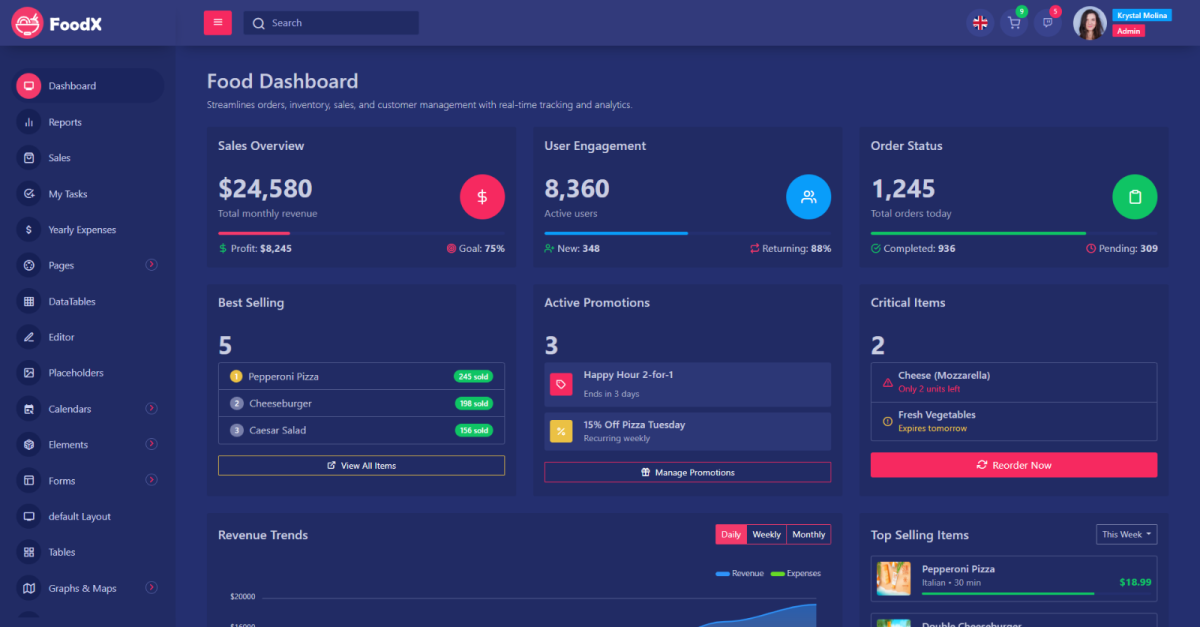1200x627 pixels.
Task: Select the Daily revenue trend option
Action: (x=731, y=535)
